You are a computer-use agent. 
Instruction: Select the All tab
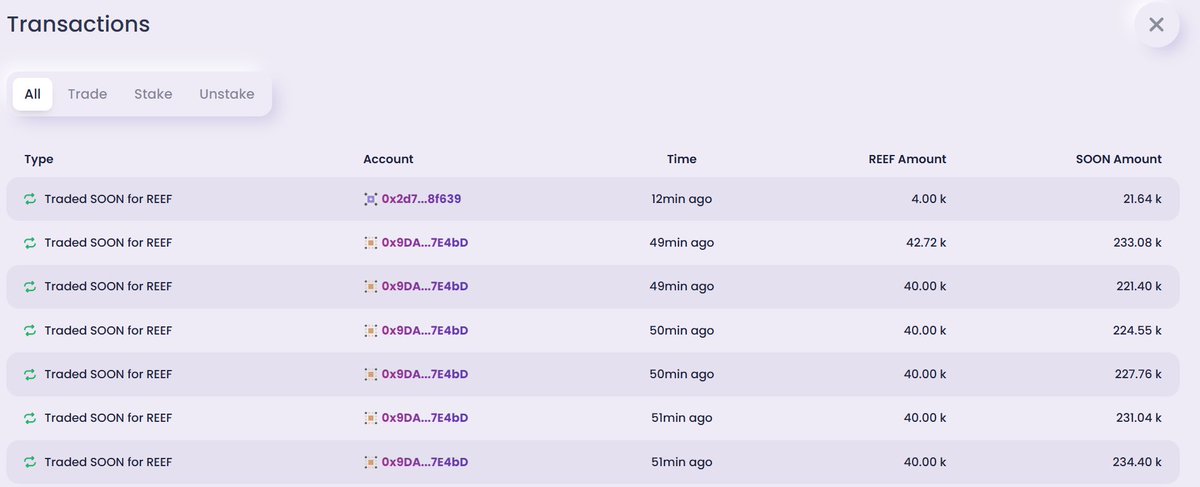point(33,94)
